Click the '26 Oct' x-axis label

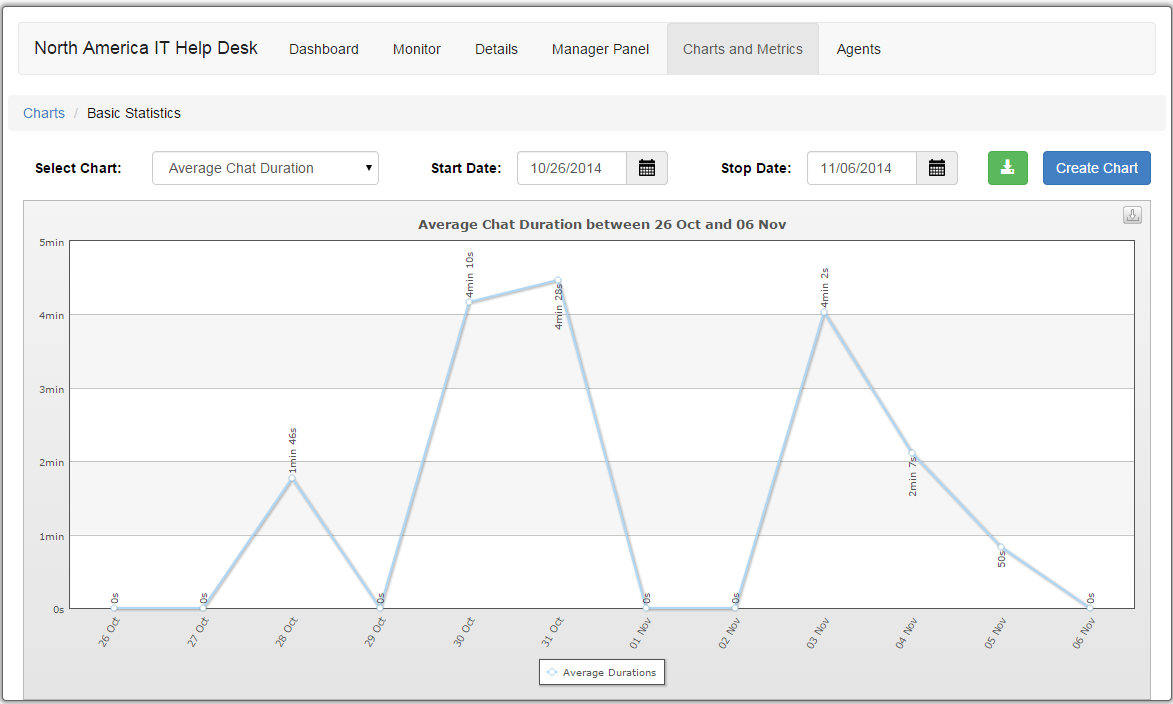point(109,632)
